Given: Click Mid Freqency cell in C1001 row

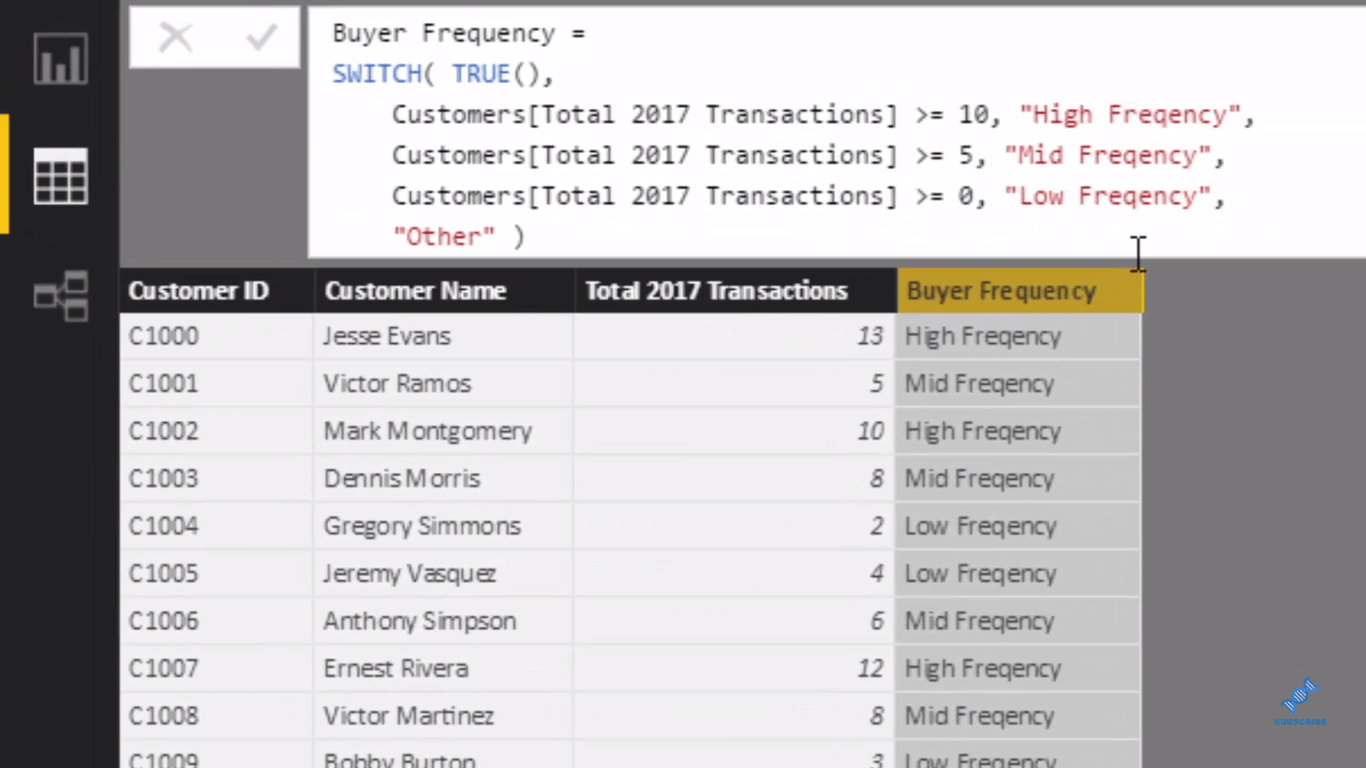Looking at the screenshot, I should click(x=1018, y=384).
